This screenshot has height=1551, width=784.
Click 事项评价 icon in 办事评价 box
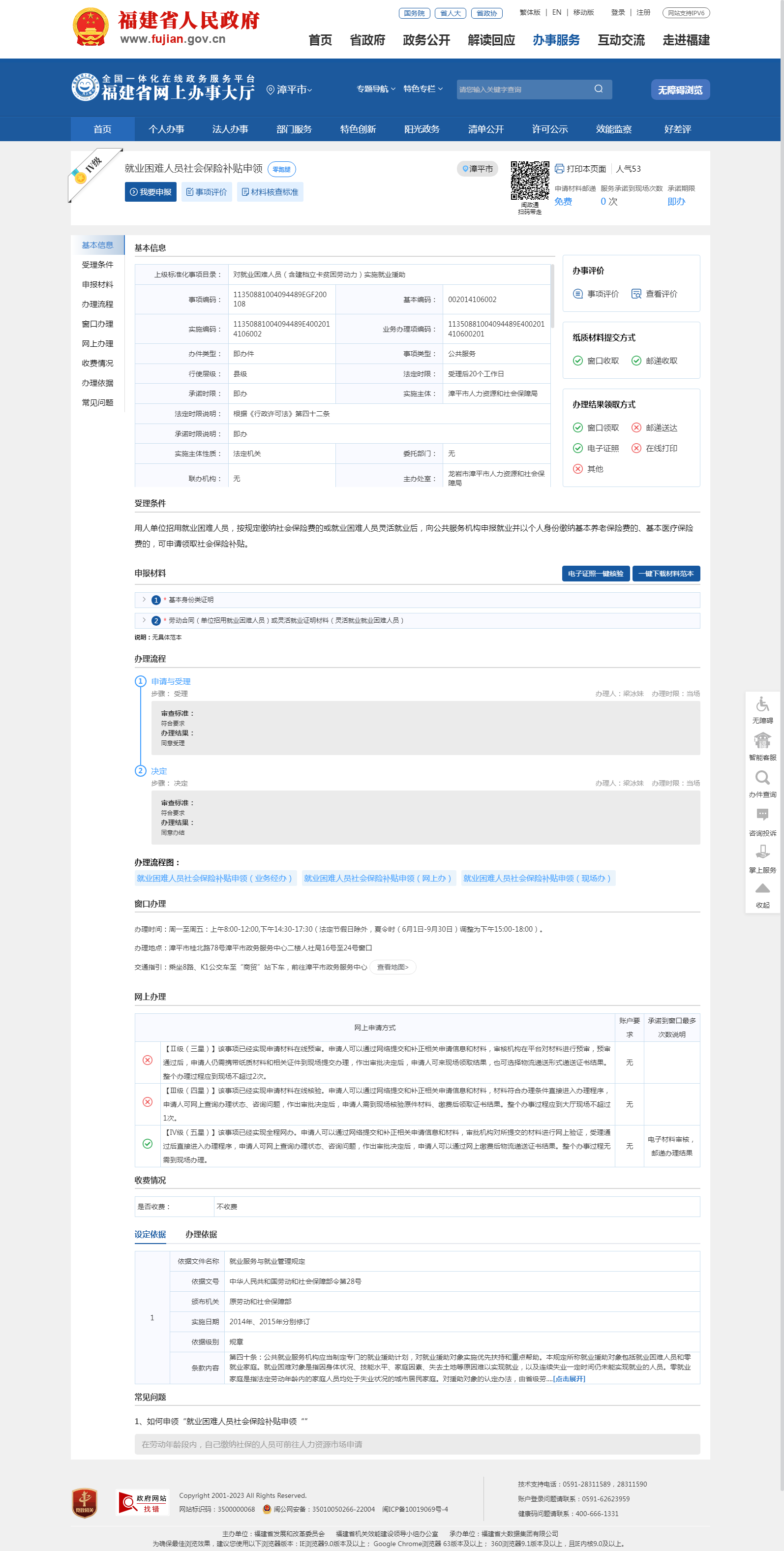click(577, 294)
